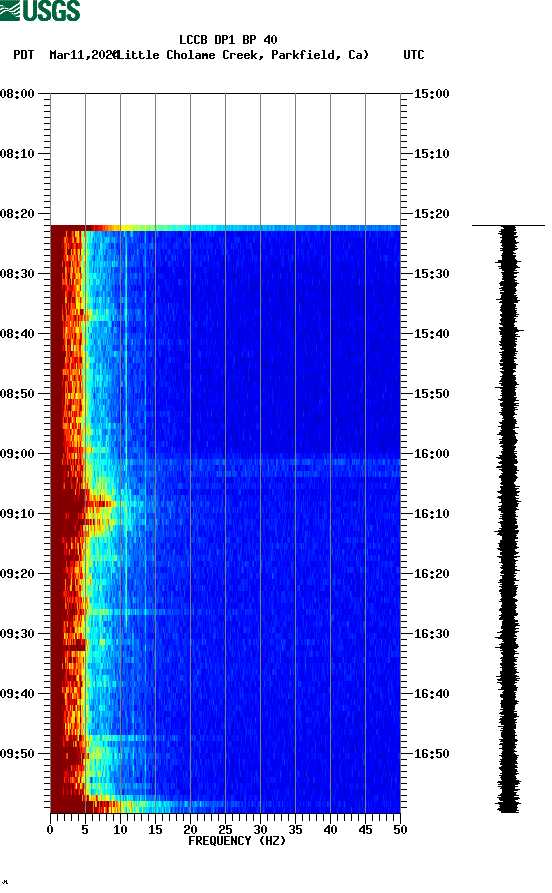Click the date label 'Mar11,2020'

pos(83,55)
